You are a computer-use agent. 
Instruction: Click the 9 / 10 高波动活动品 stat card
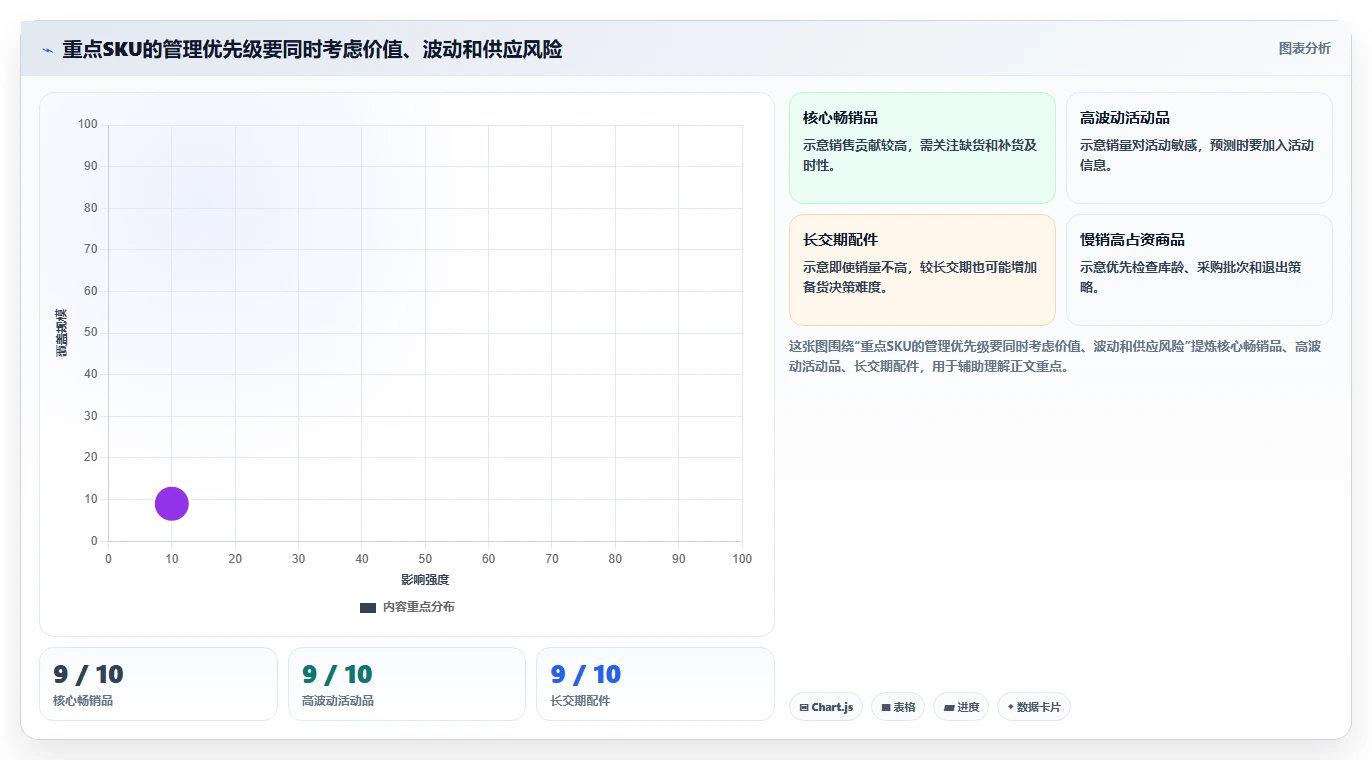tap(407, 684)
